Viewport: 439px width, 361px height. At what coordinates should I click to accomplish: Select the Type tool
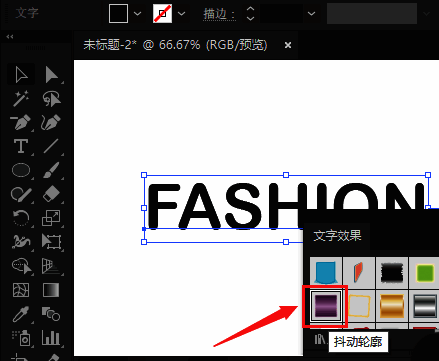[x=21, y=146]
